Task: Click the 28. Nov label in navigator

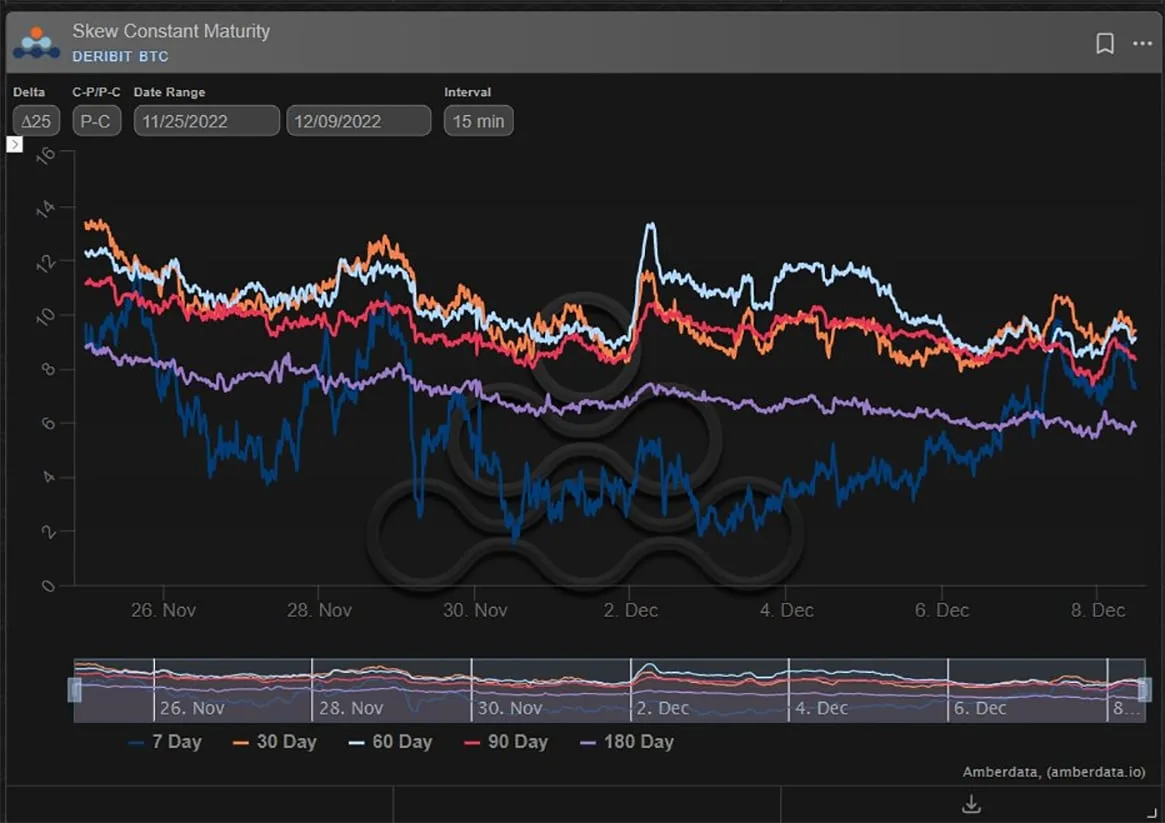Action: click(x=351, y=708)
